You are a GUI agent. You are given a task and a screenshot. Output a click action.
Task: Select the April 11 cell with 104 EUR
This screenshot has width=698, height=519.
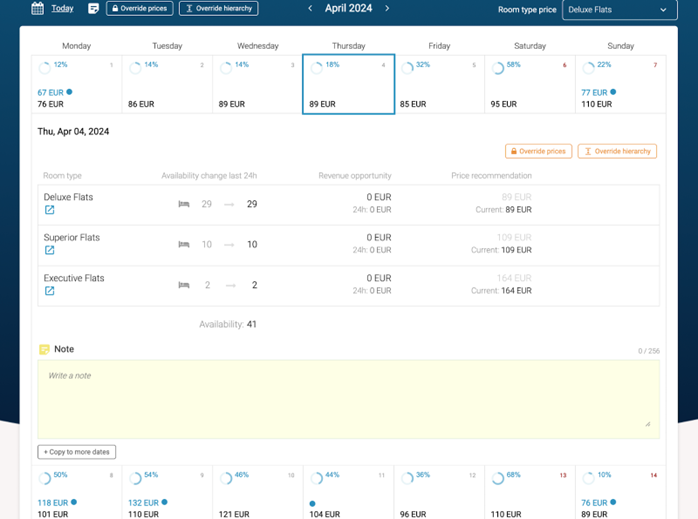point(349,493)
